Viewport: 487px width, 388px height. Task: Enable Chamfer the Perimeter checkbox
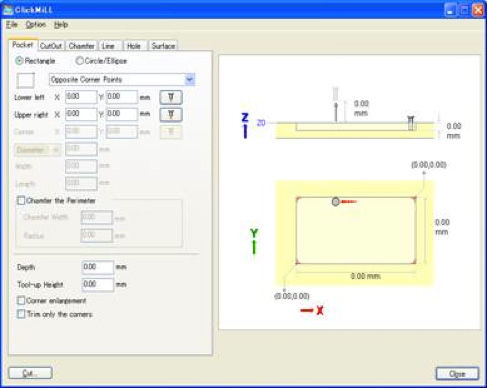21,200
